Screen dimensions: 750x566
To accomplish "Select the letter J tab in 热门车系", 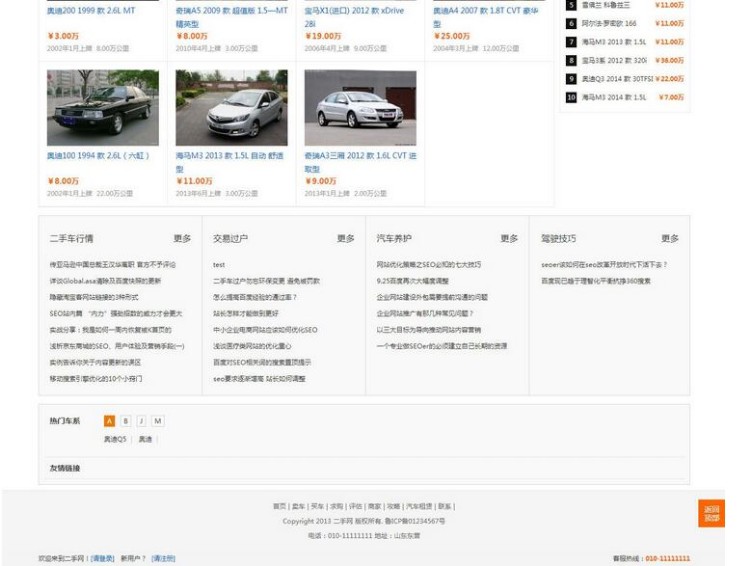I will (141, 421).
